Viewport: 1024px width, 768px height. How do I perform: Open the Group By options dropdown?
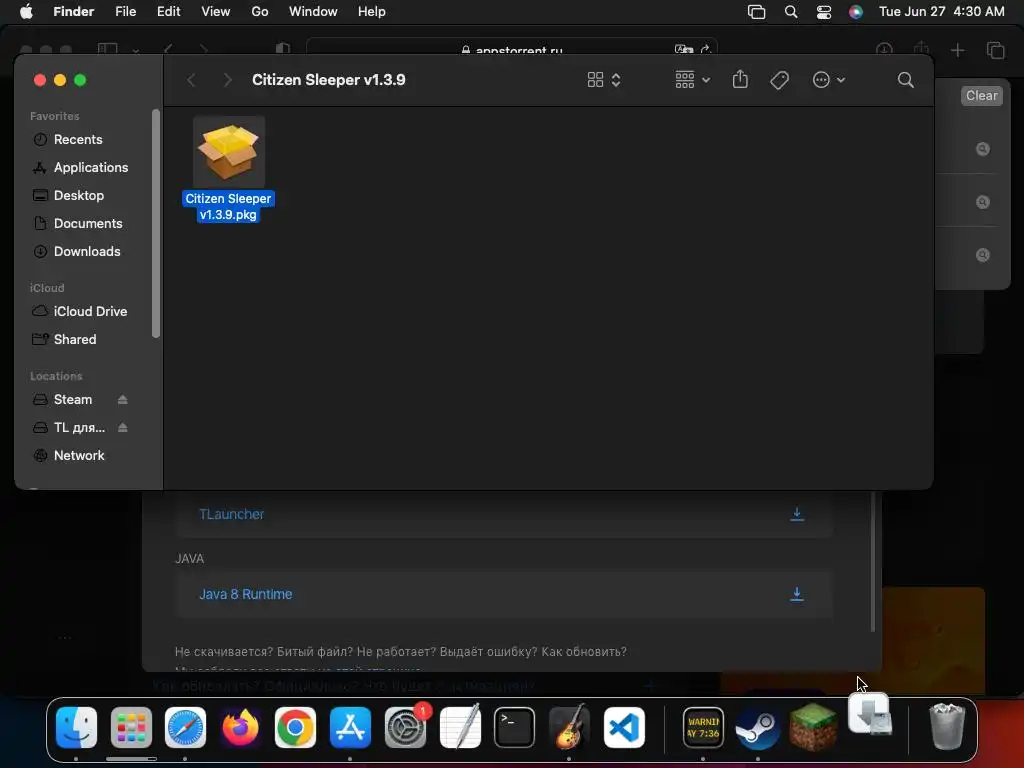coord(692,80)
